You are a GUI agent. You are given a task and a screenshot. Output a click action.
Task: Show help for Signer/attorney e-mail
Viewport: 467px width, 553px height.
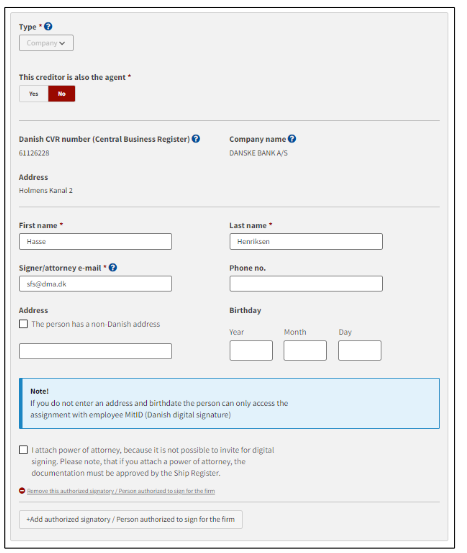tap(113, 268)
